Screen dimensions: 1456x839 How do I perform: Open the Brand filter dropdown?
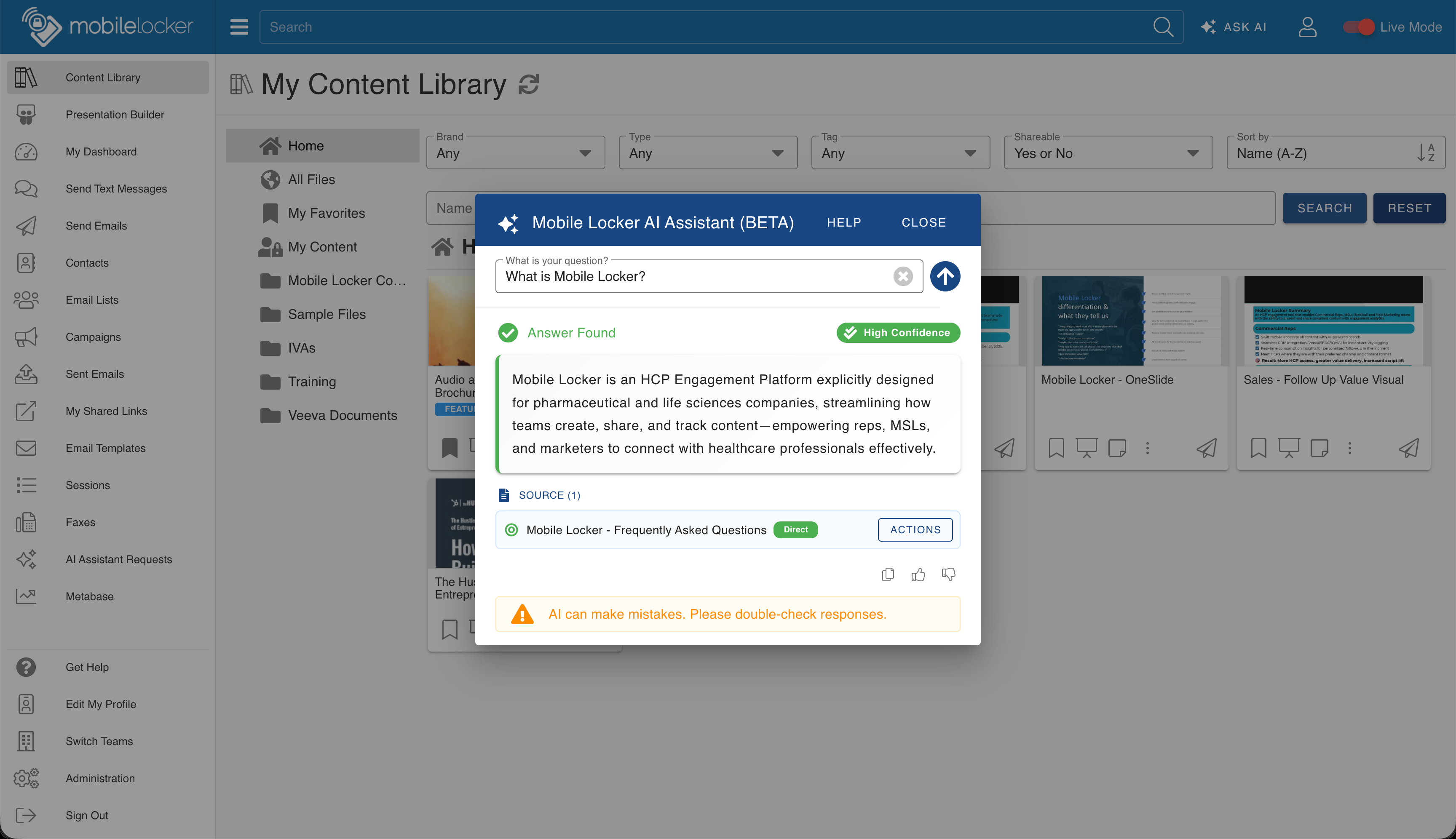(x=515, y=153)
